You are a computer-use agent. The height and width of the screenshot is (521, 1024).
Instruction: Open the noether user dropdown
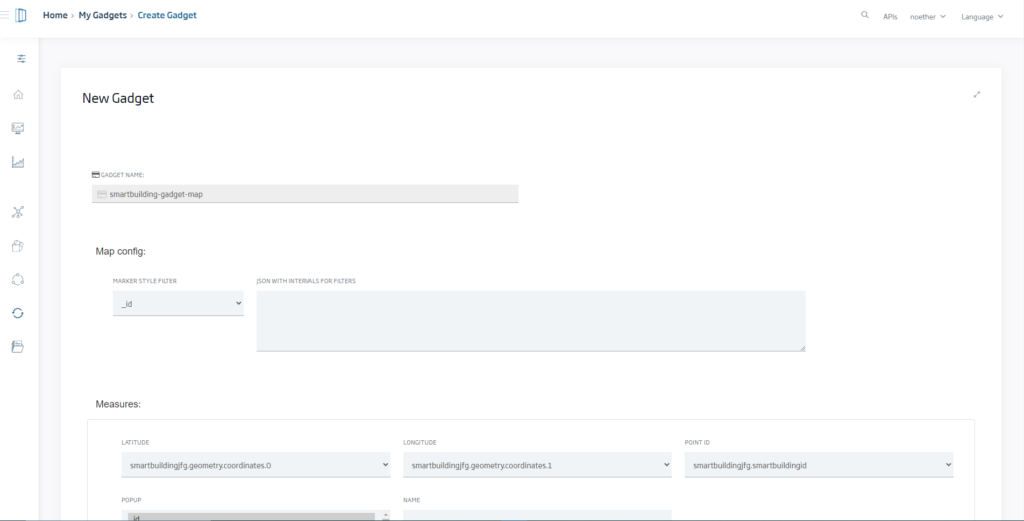click(x=927, y=17)
